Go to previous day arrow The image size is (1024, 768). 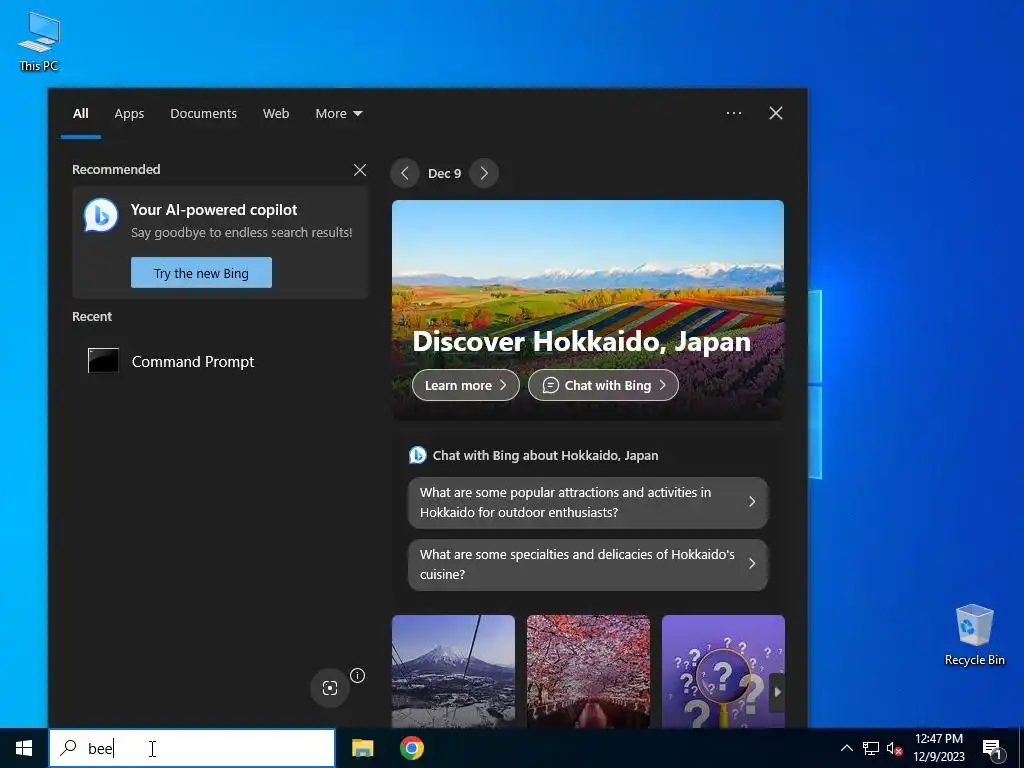(x=405, y=173)
